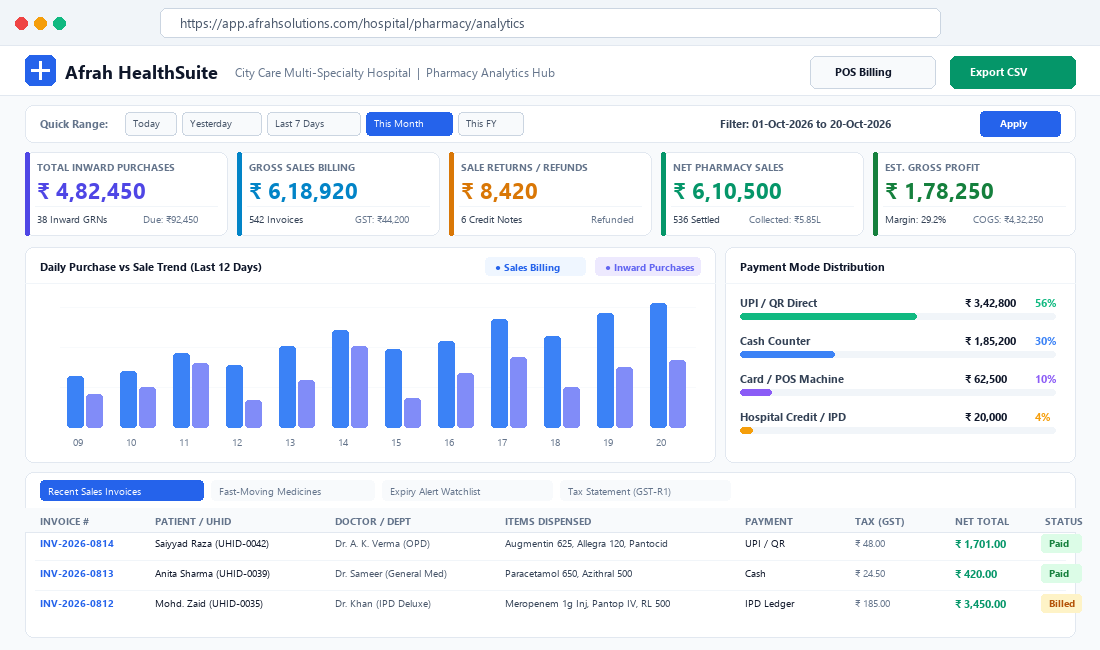Switch to Fast-Moving Medicines tab
Viewport: 1100px width, 650px height.
coord(293,491)
